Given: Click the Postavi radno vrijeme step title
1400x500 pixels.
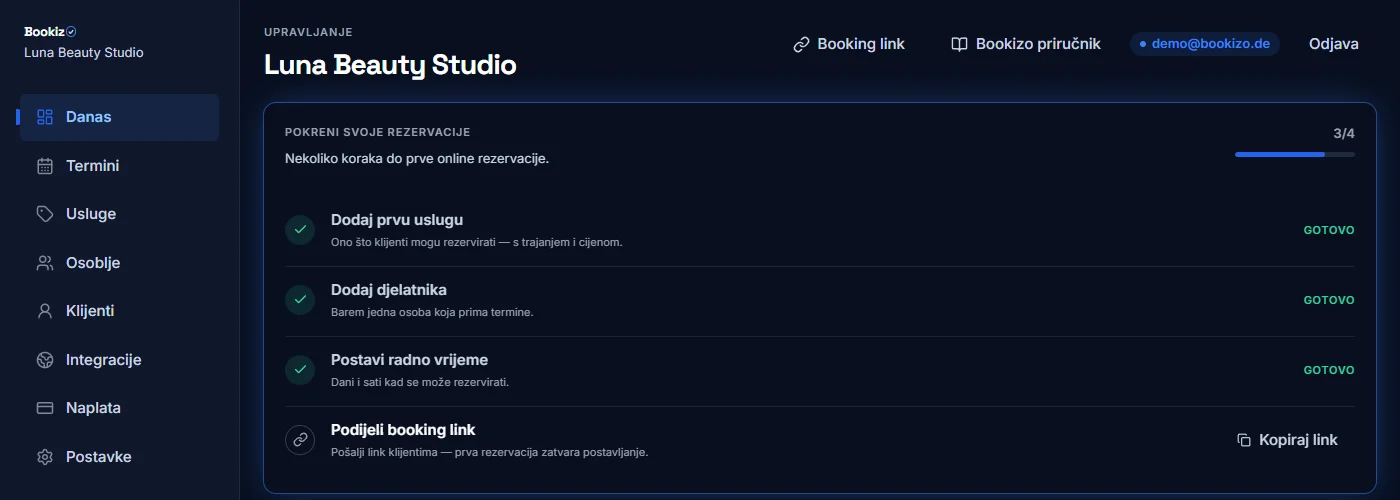Looking at the screenshot, I should point(409,359).
